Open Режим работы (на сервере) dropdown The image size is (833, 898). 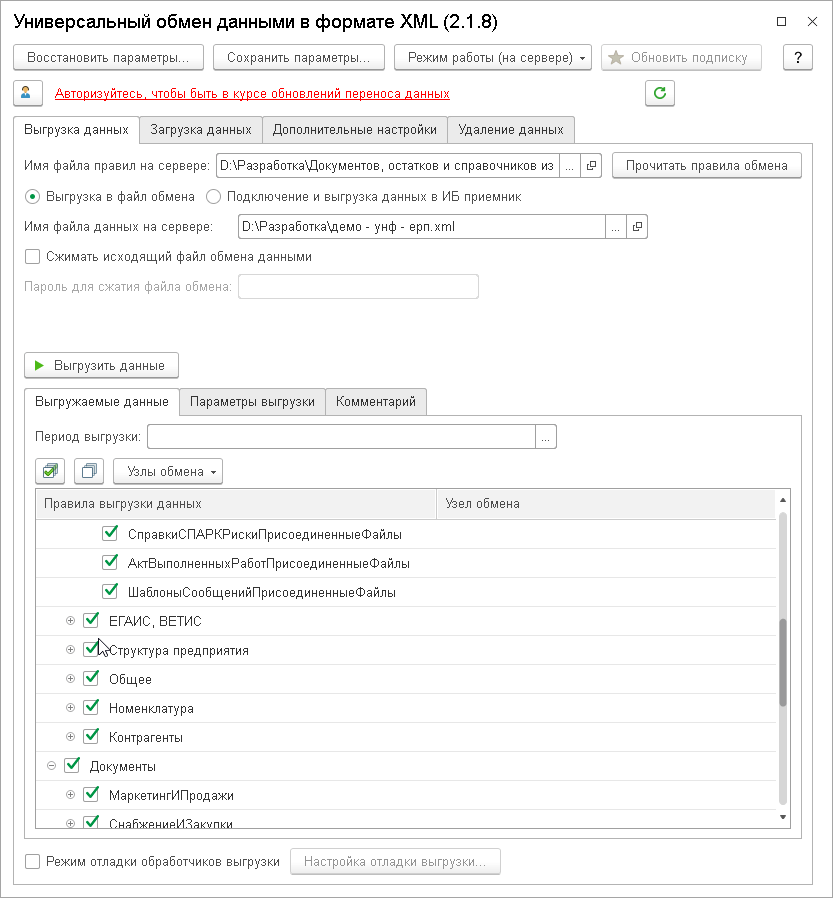[x=492, y=57]
